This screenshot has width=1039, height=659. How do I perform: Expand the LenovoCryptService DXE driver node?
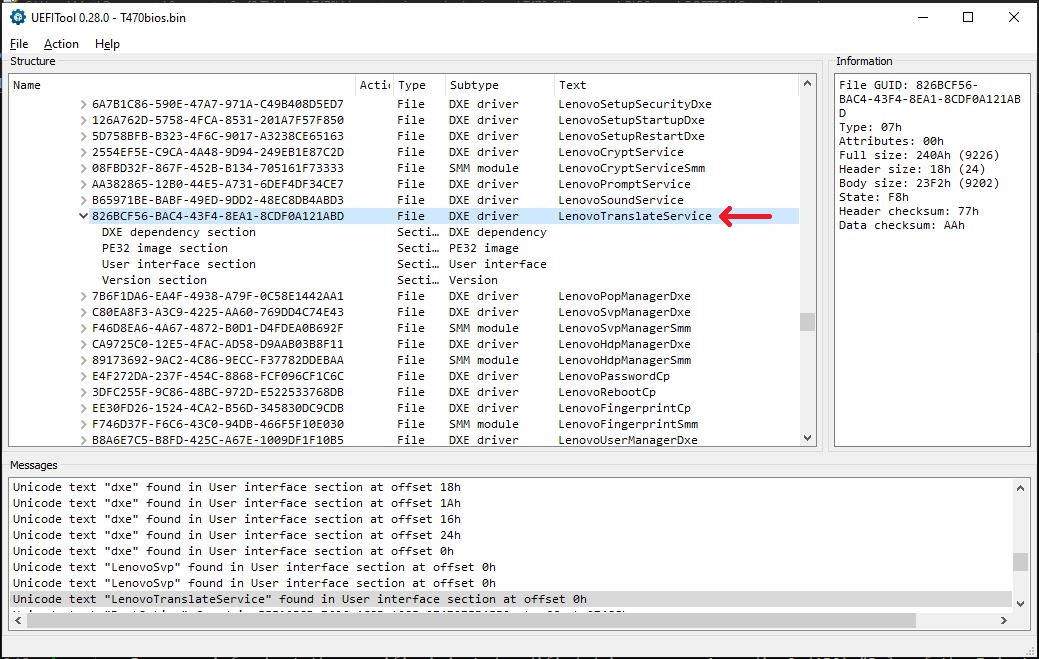pos(83,152)
